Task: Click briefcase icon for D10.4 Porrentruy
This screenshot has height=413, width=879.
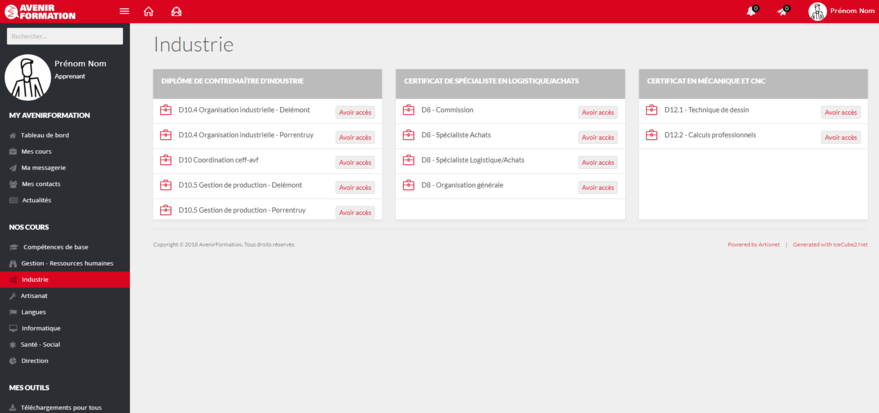Action: click(x=165, y=135)
